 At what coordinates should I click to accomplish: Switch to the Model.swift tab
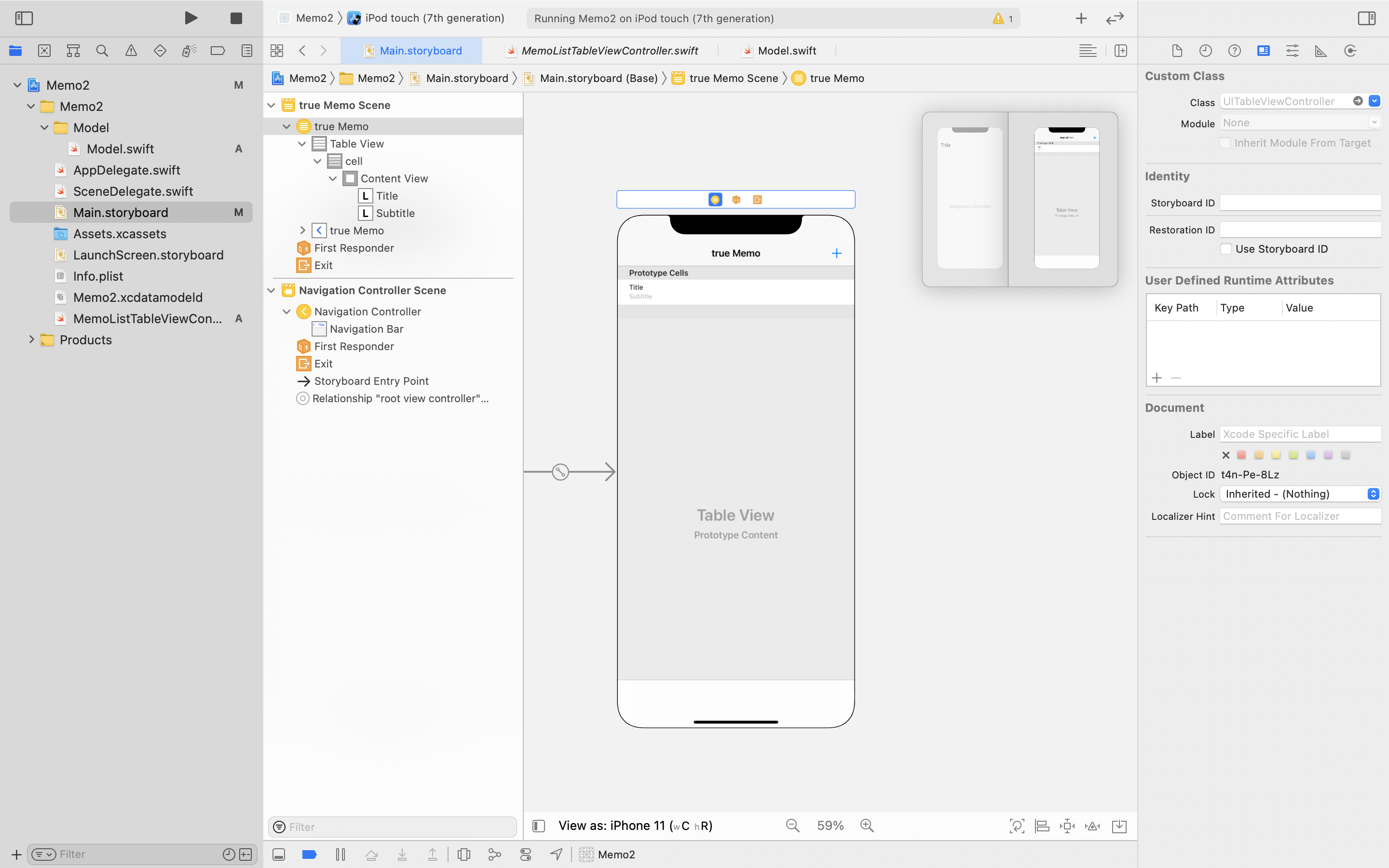coord(786,51)
